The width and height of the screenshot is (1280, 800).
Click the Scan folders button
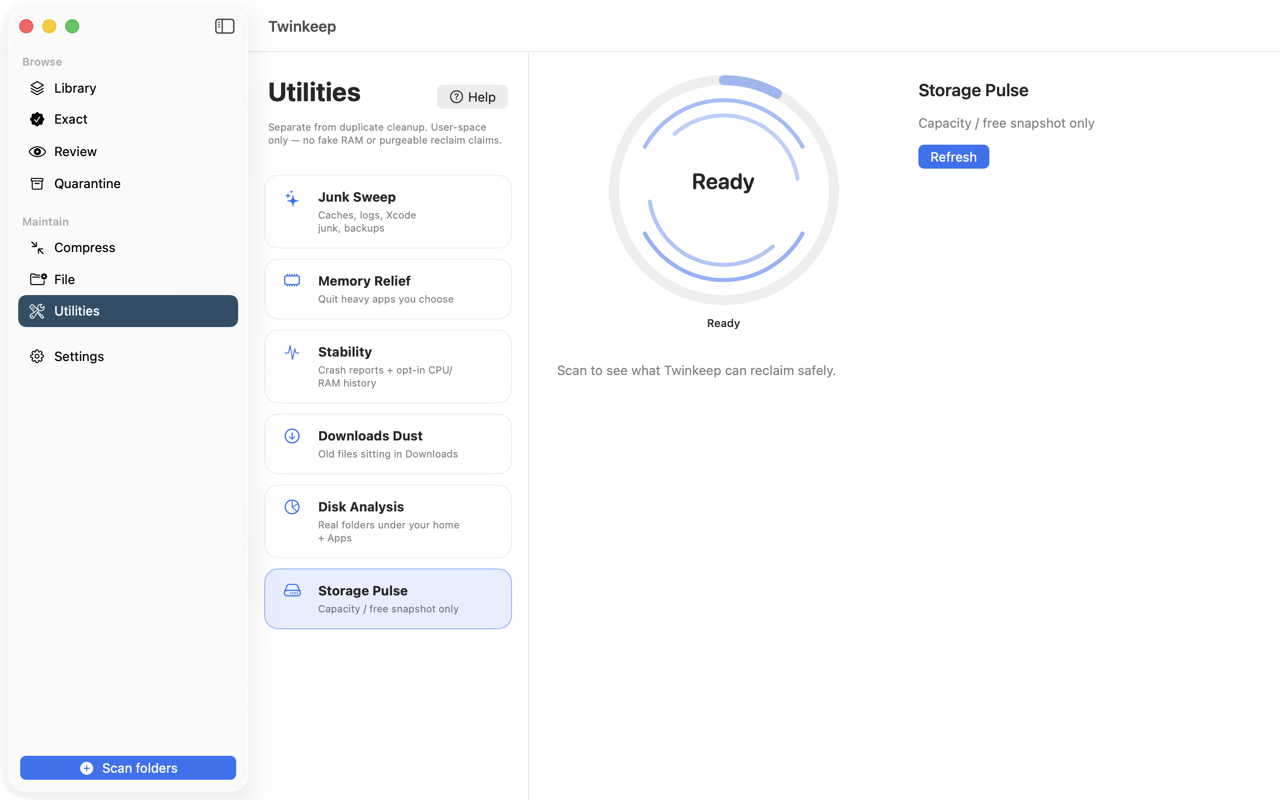[x=128, y=768]
